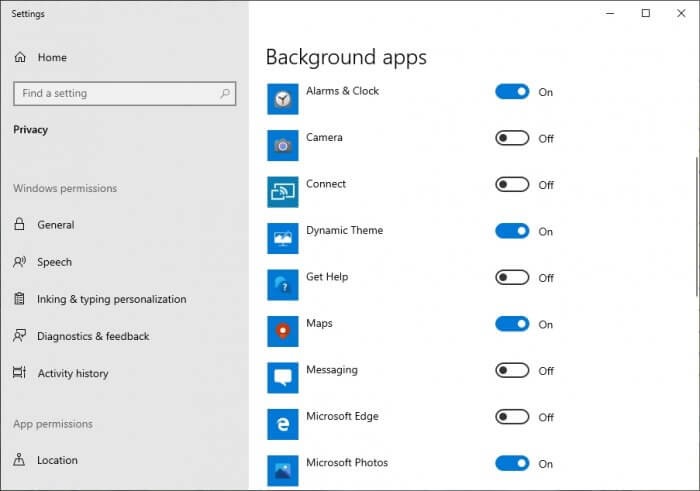Image resolution: width=700 pixels, height=491 pixels.
Task: Click the Get Help app icon
Action: point(283,285)
